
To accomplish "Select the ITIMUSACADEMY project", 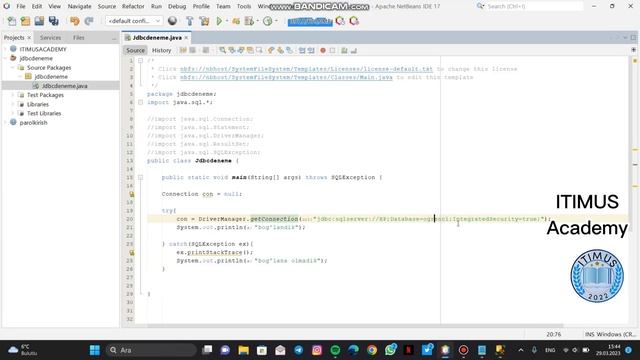I will pos(43,49).
